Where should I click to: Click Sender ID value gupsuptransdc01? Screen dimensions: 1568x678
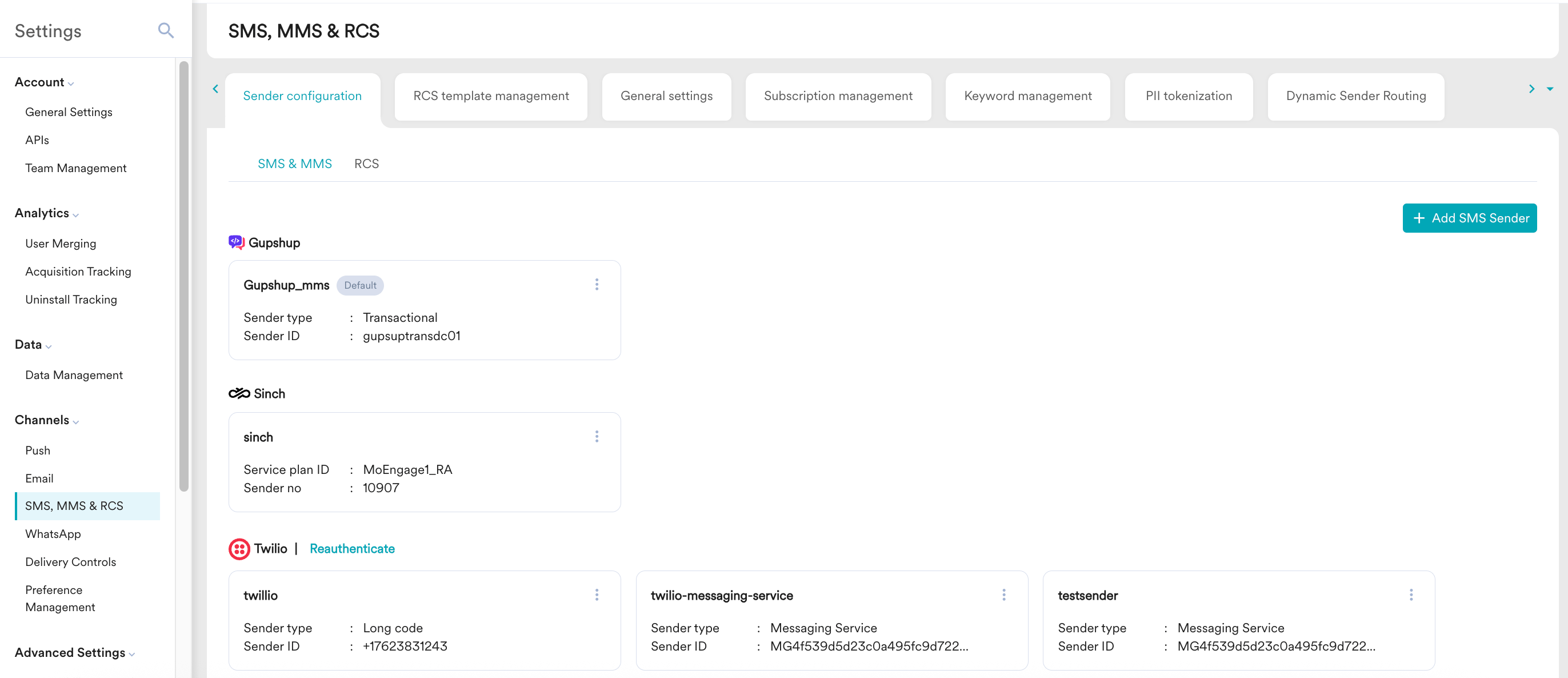[411, 336]
